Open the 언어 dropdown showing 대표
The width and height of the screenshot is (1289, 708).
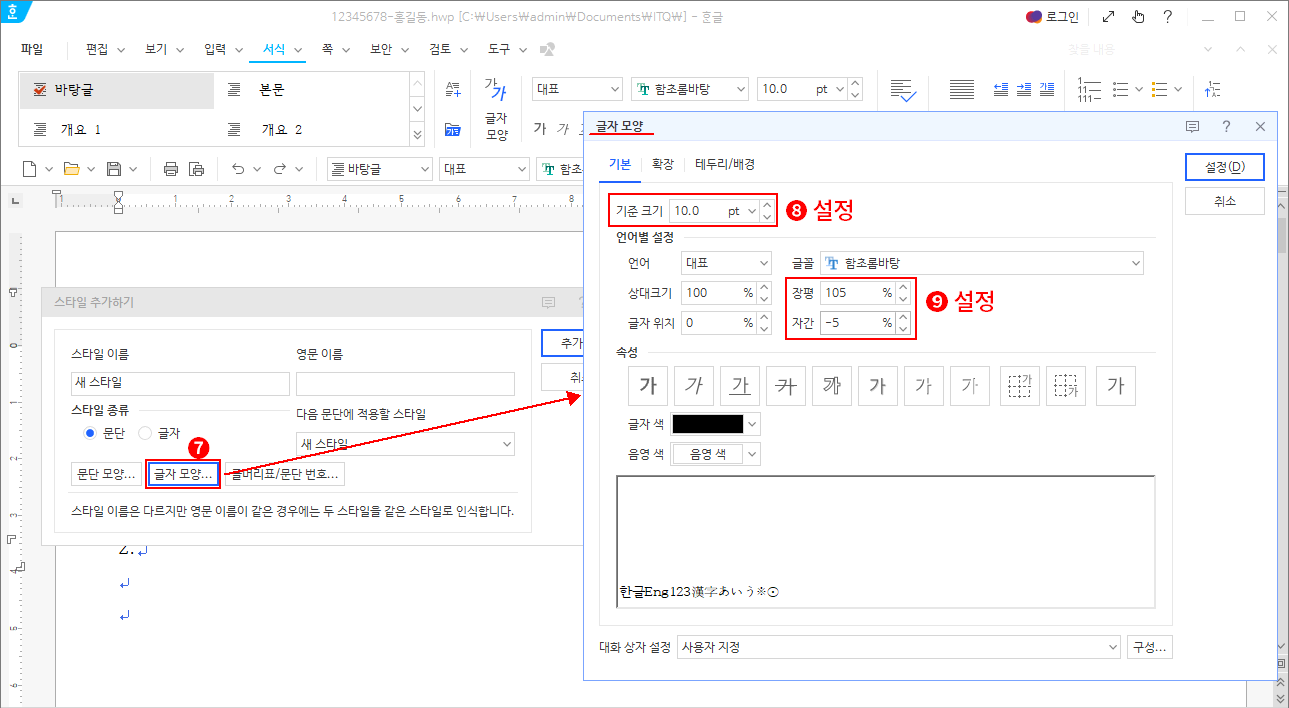tap(726, 262)
